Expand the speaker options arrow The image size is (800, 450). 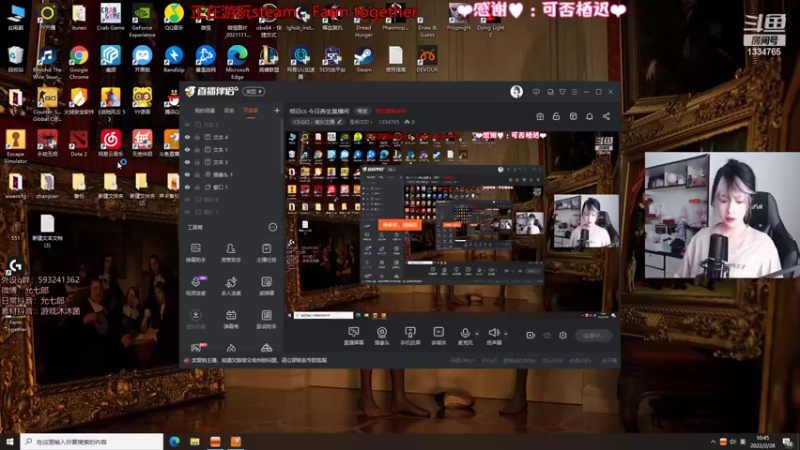pyautogui.click(x=506, y=334)
